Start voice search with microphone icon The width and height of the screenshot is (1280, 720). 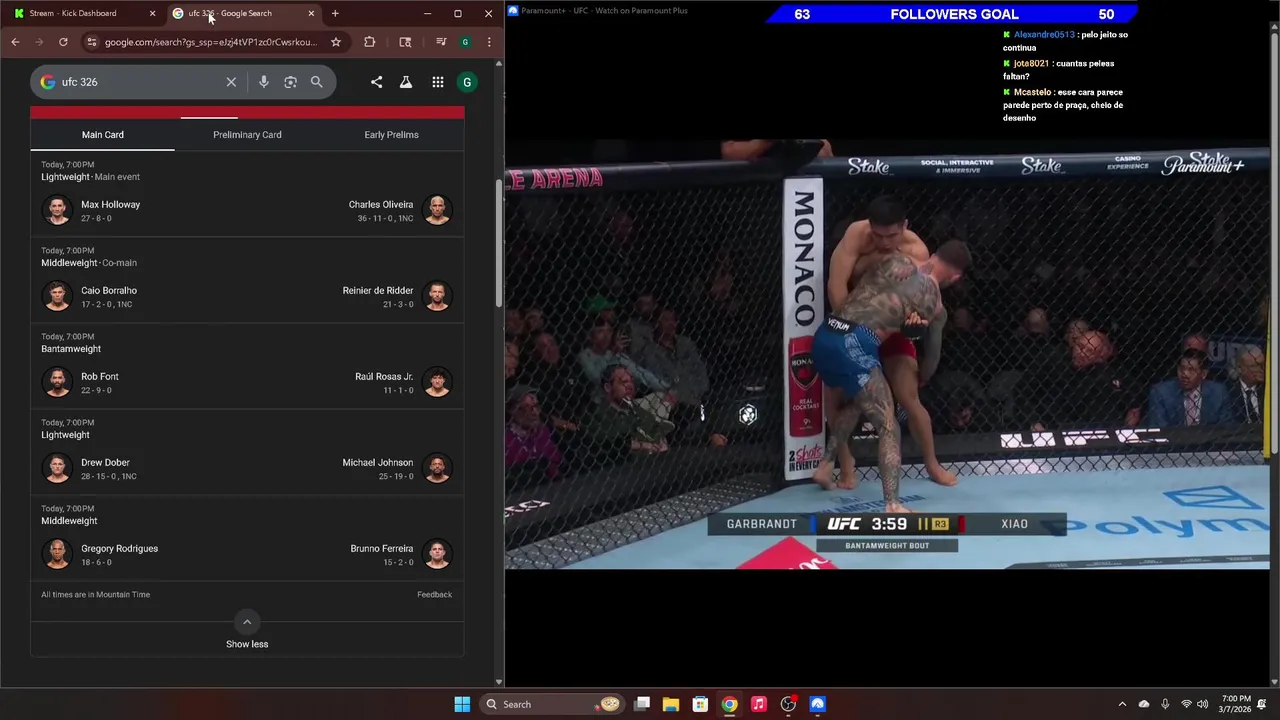[264, 82]
